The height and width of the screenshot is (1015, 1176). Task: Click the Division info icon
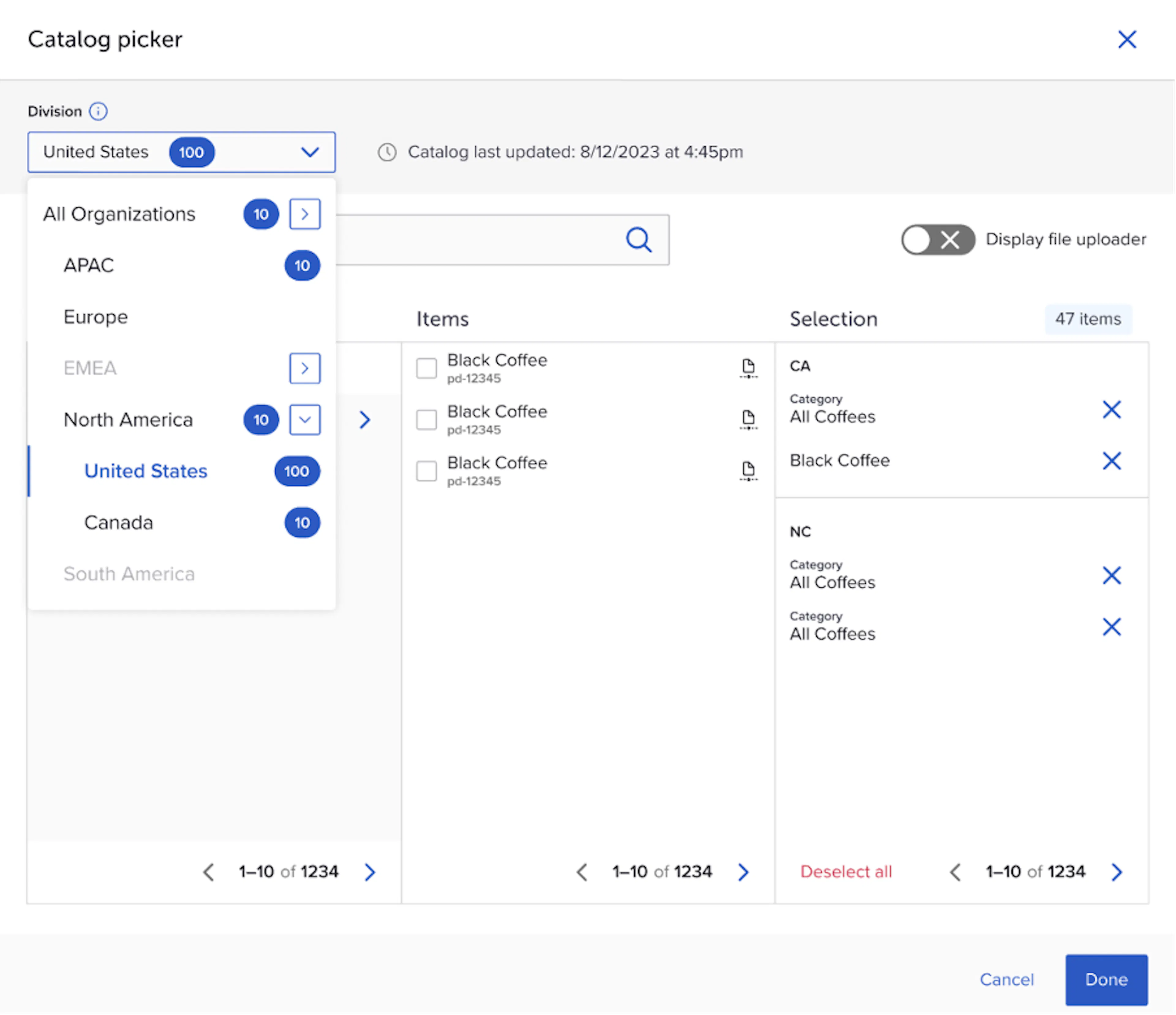[x=98, y=111]
